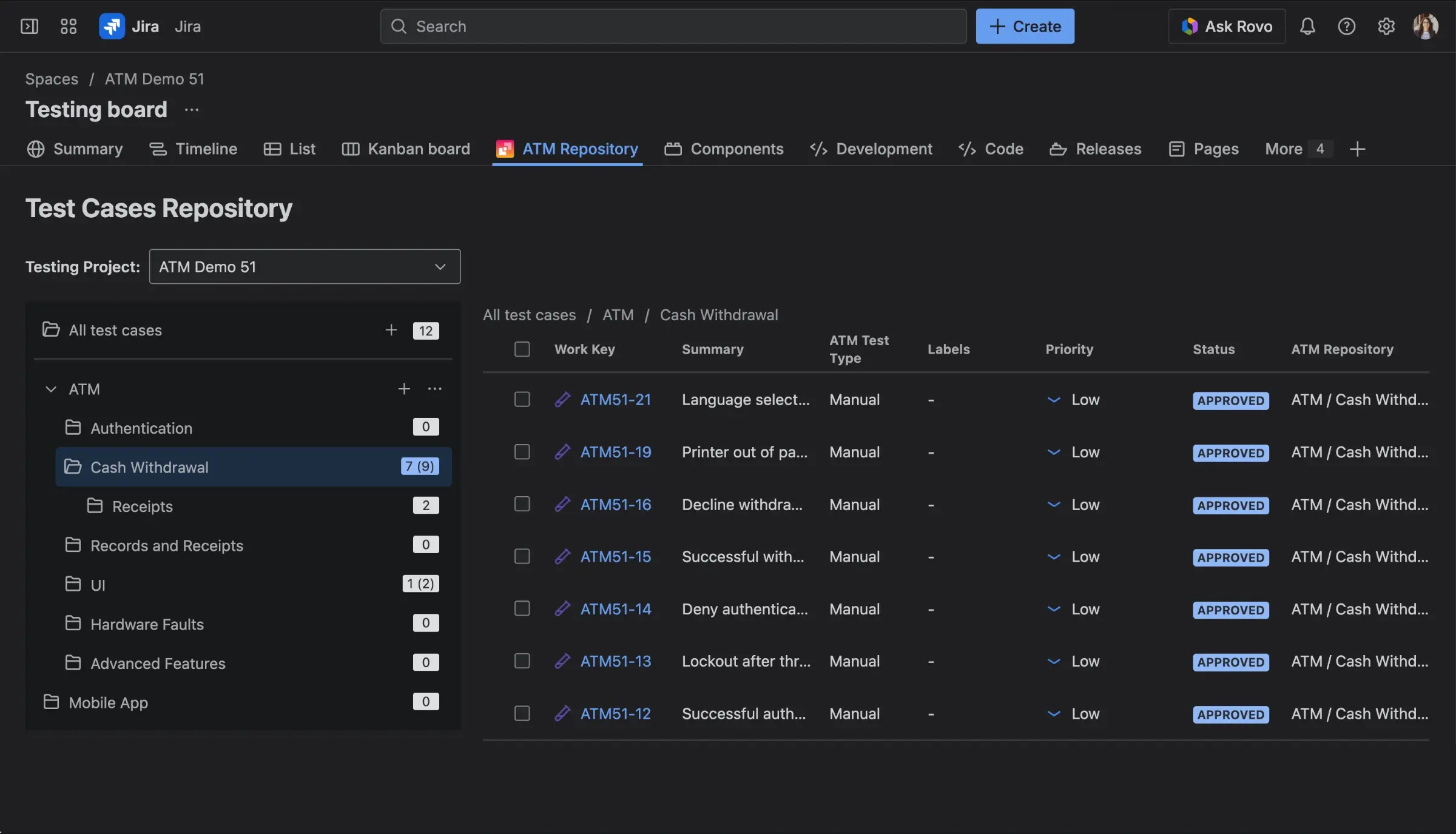Check the row checkbox for ATM51-13
Screen dimensions: 1456x834
tap(522, 661)
